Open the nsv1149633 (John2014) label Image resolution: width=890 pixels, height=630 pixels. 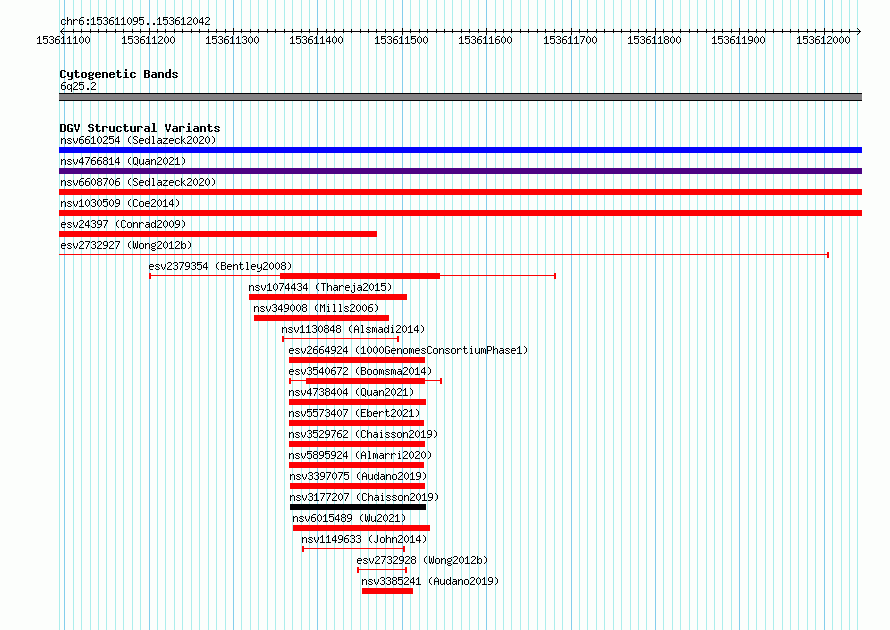click(x=364, y=539)
